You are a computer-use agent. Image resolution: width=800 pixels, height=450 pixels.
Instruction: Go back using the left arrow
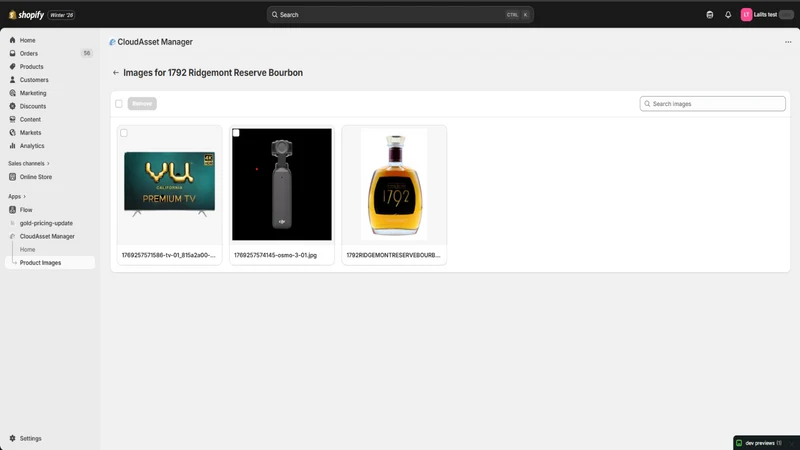point(116,72)
